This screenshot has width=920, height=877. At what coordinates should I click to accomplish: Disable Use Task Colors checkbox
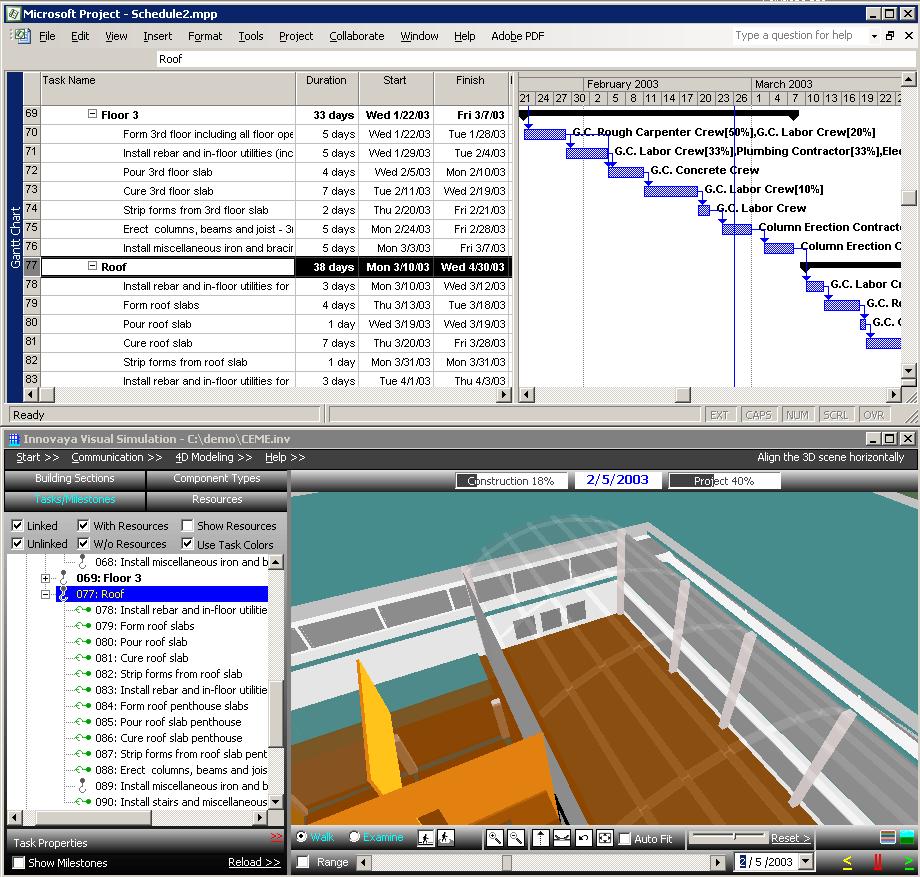click(x=187, y=544)
